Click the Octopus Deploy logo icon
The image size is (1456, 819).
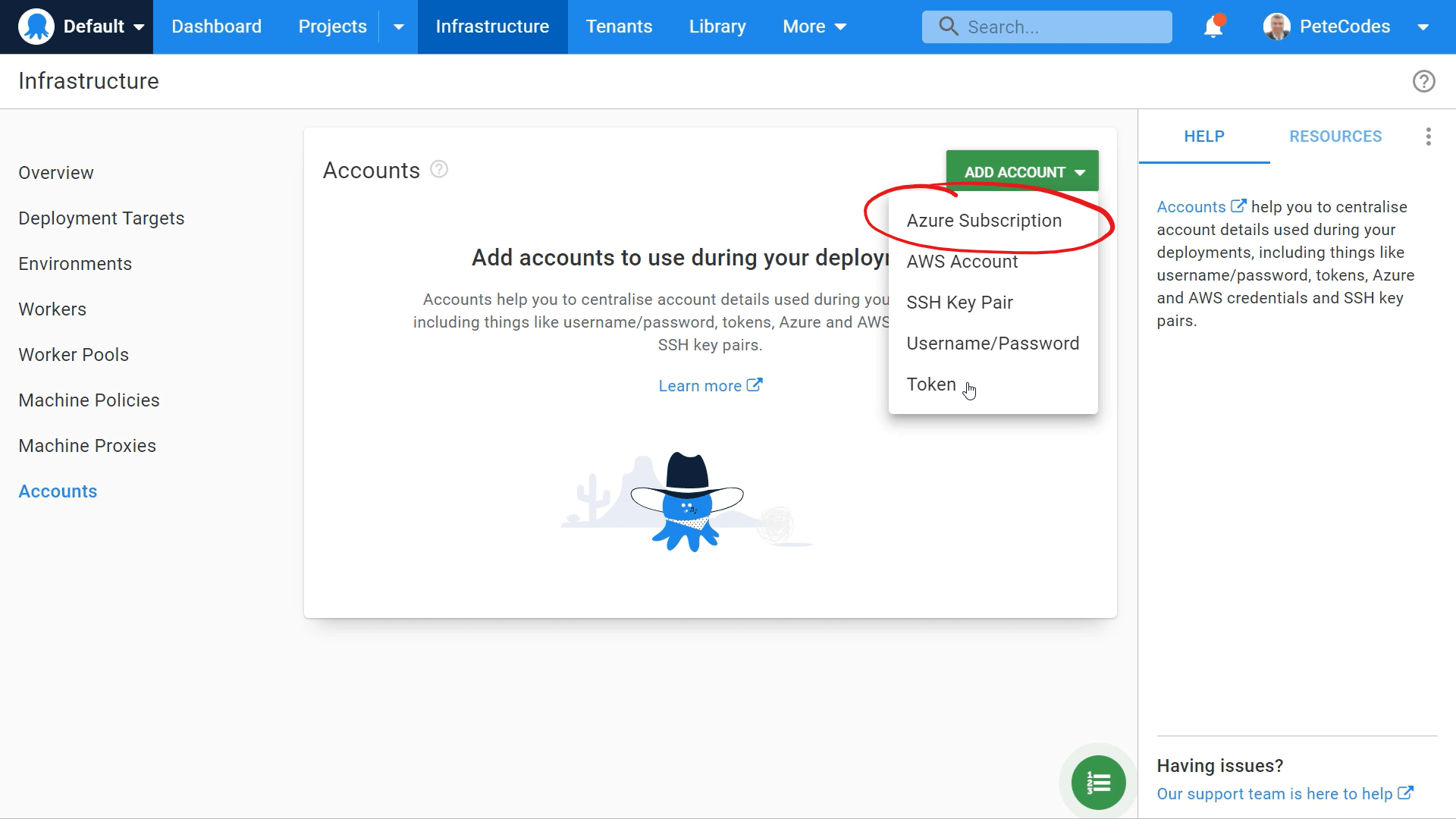(36, 27)
